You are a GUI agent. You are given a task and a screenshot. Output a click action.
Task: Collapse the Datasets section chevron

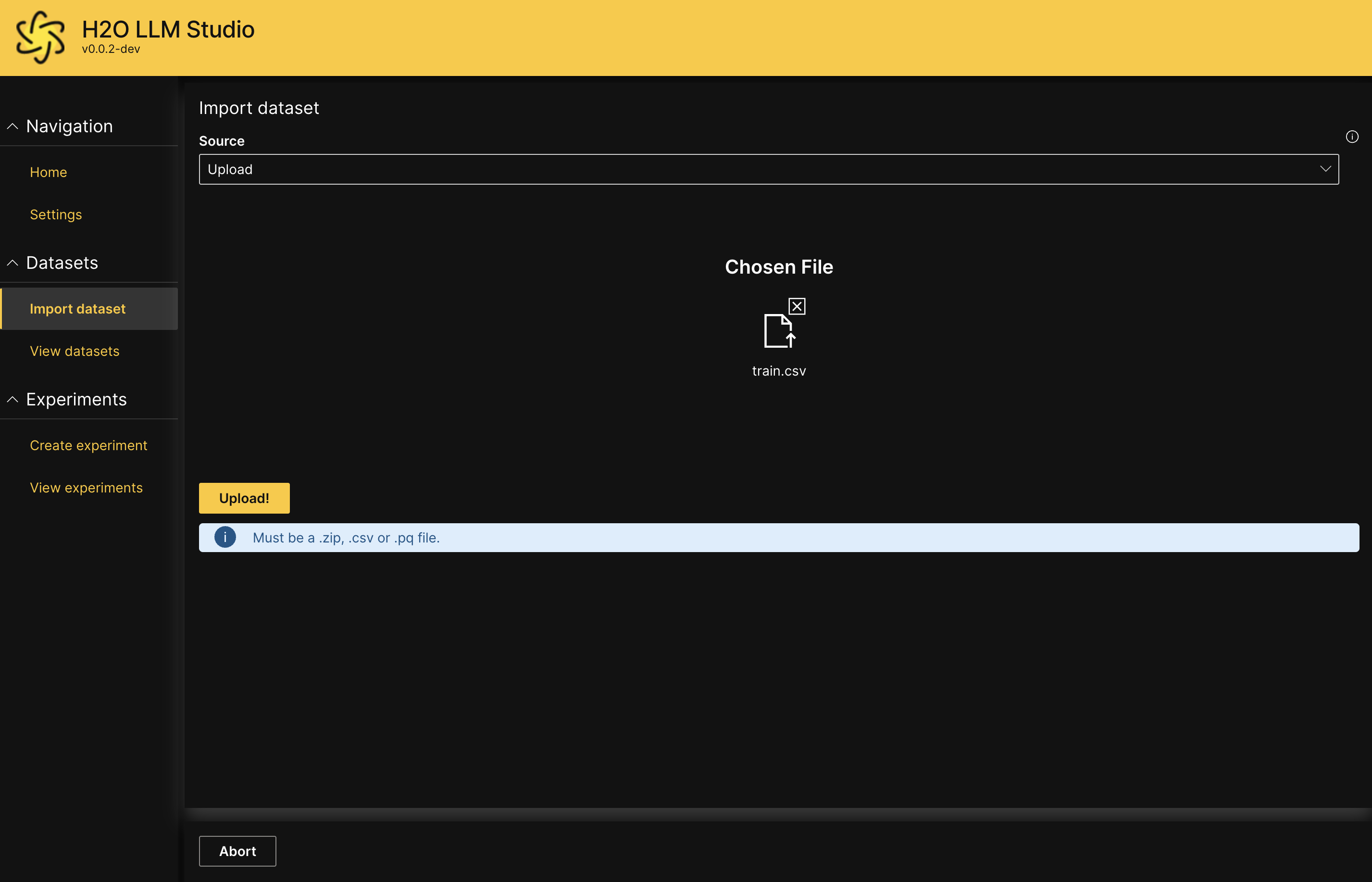[x=12, y=263]
